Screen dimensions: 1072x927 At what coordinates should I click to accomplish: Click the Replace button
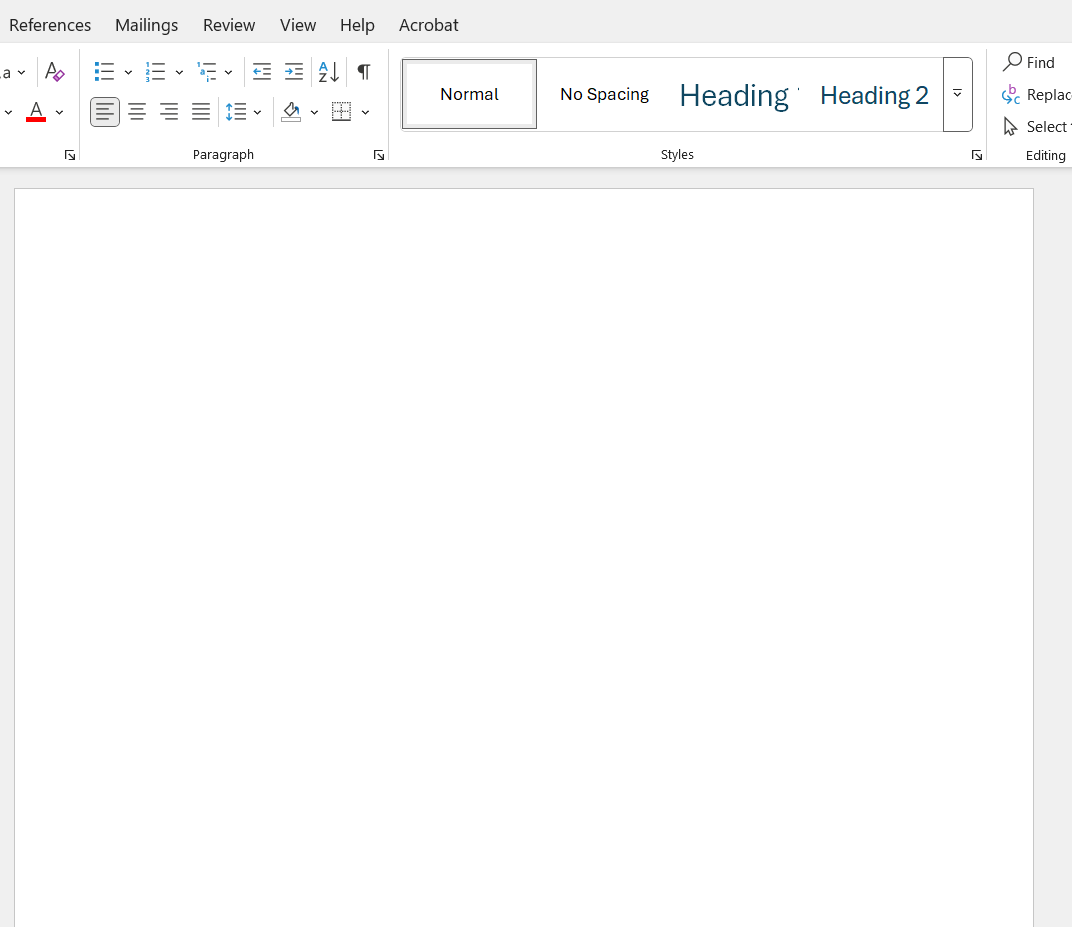click(1036, 94)
